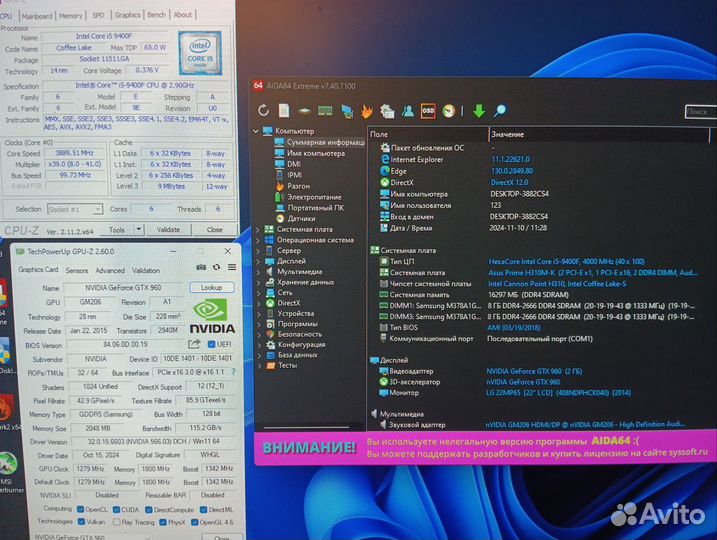
Task: Expand the Мультимедиа tree node
Action: (258, 272)
